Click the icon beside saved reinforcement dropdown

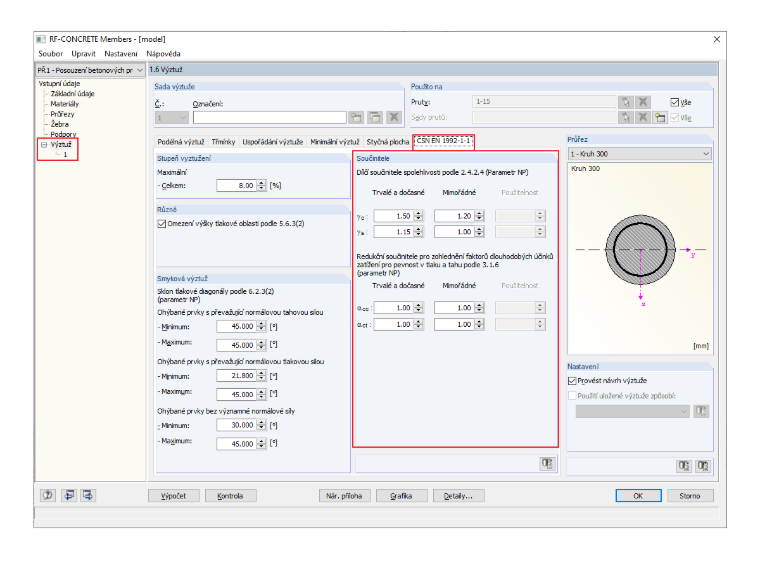tap(701, 412)
